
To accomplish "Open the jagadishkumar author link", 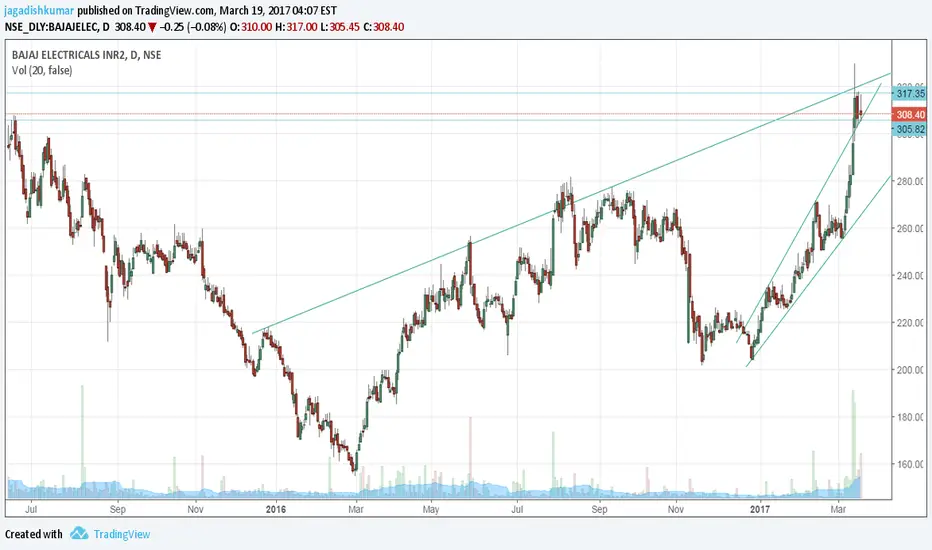I will pos(39,11).
